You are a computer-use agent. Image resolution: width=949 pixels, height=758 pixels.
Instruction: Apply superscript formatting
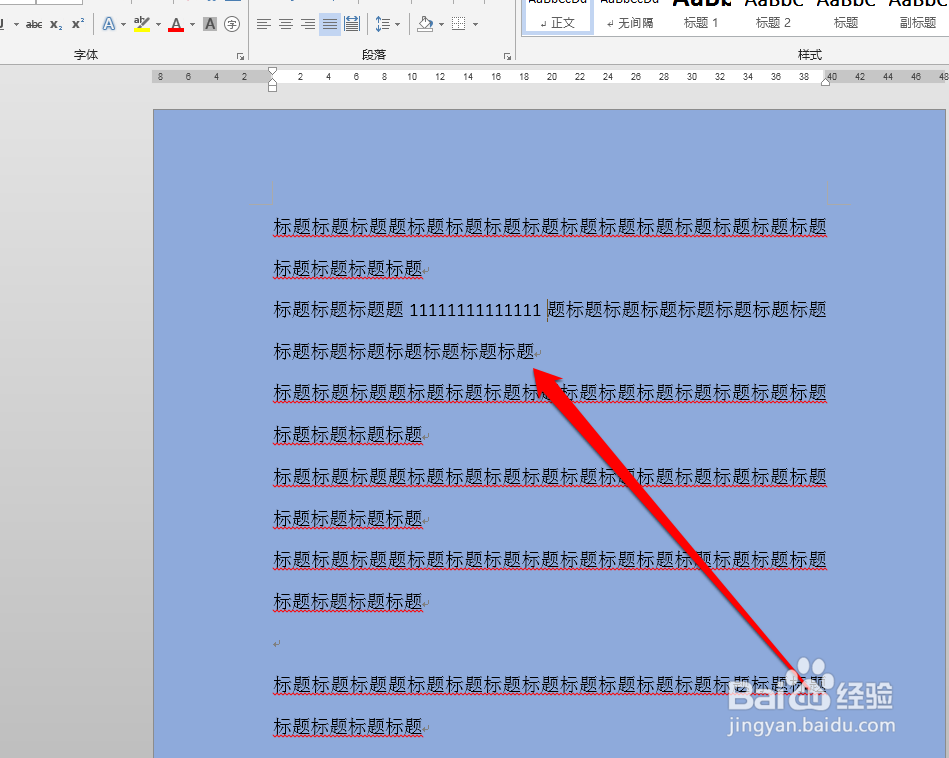coord(78,24)
